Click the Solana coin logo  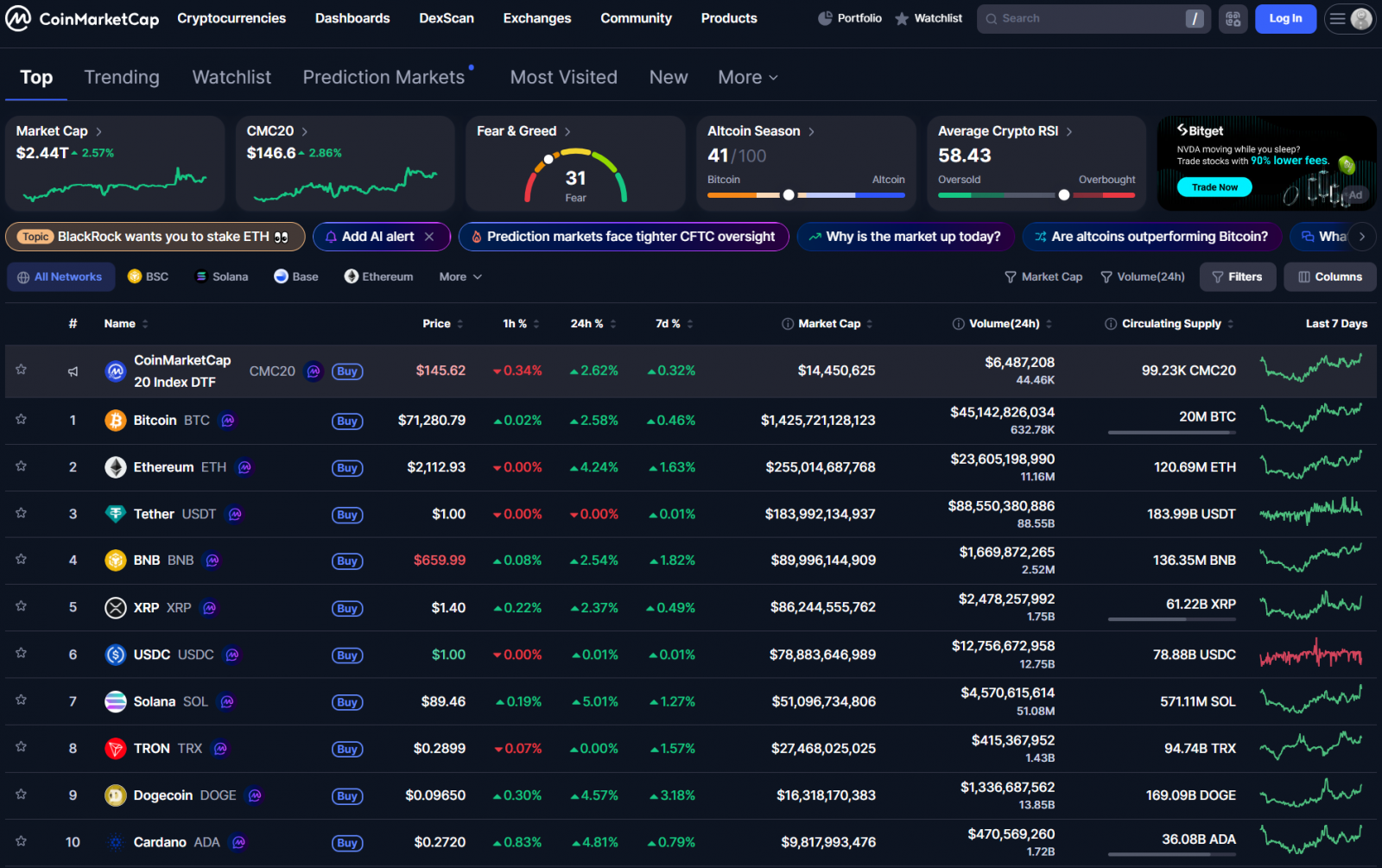(115, 702)
